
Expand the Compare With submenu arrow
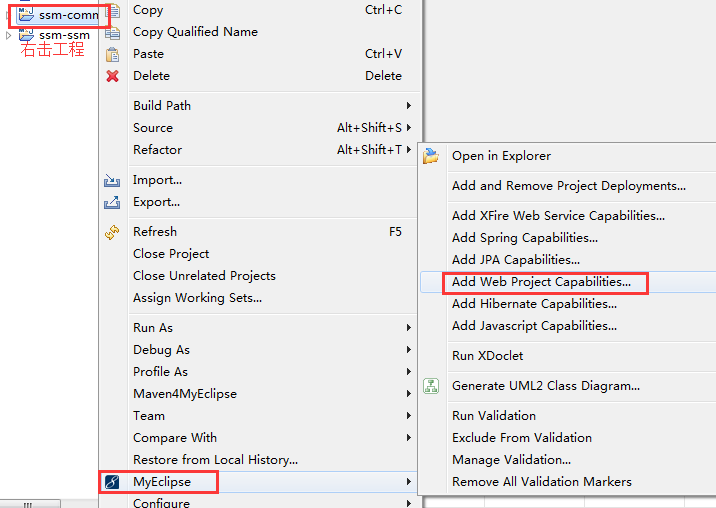coord(409,437)
